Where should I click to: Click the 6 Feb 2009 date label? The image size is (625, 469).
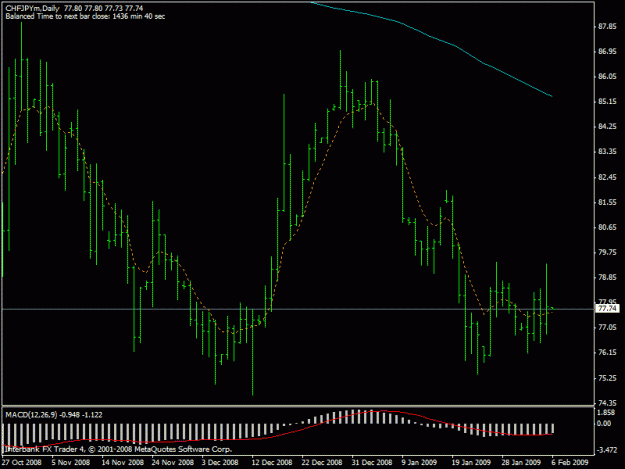point(570,463)
